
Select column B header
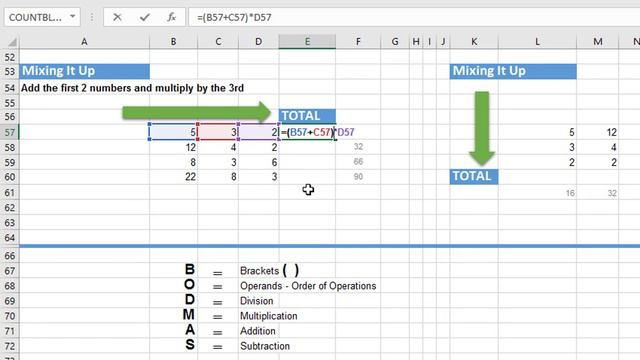[x=173, y=42]
